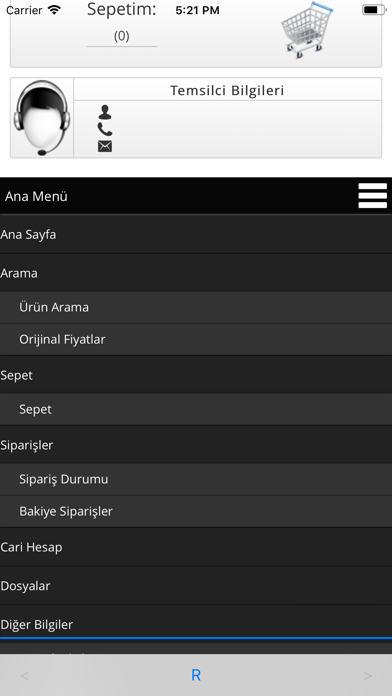This screenshot has height=696, width=392.
Task: Collapse the Arama menu section
Action: click(196, 273)
